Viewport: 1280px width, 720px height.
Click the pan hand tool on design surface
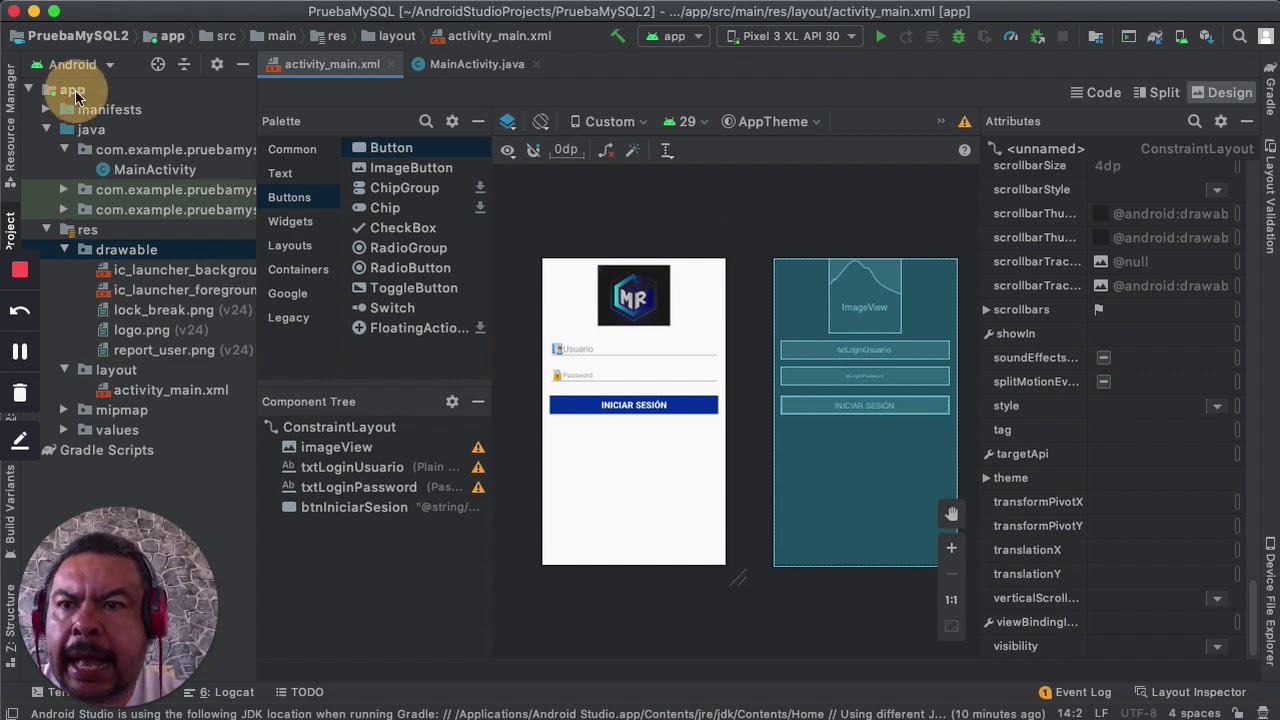coord(951,514)
